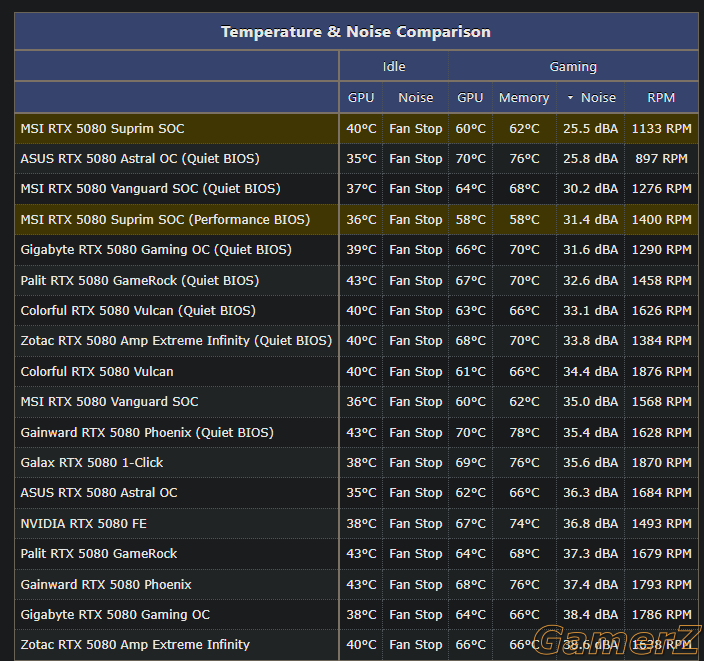
Task: Select the Colorful RTX 5080 Vulcan row without BIOS note
Action: (97, 372)
